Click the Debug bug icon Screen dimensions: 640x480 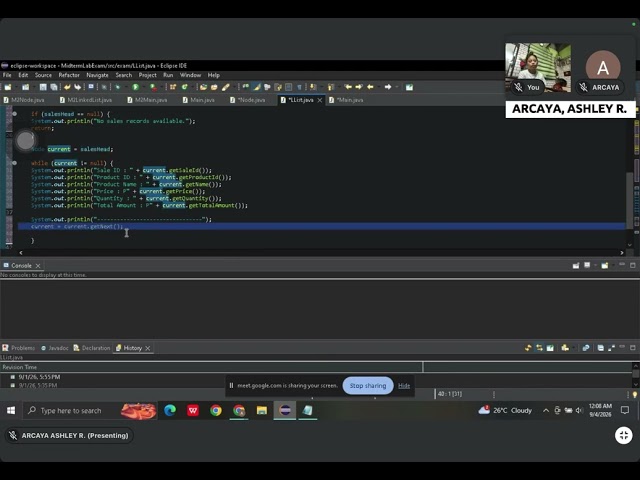[118, 87]
